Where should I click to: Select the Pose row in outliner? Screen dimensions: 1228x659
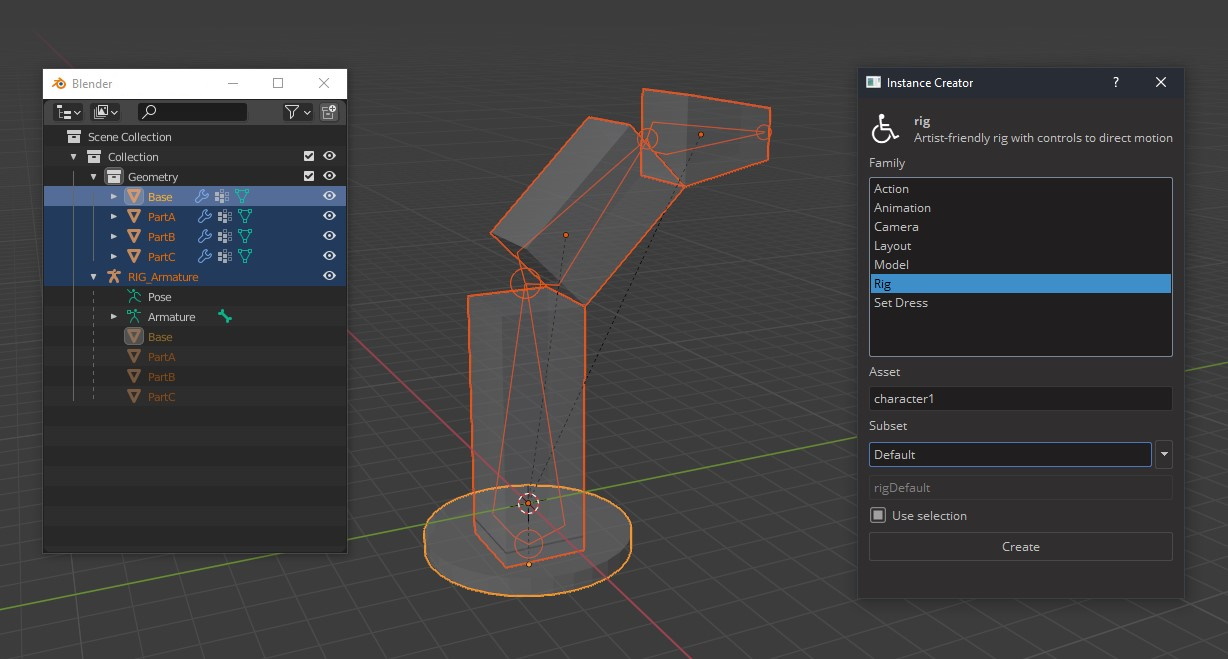pyautogui.click(x=195, y=297)
